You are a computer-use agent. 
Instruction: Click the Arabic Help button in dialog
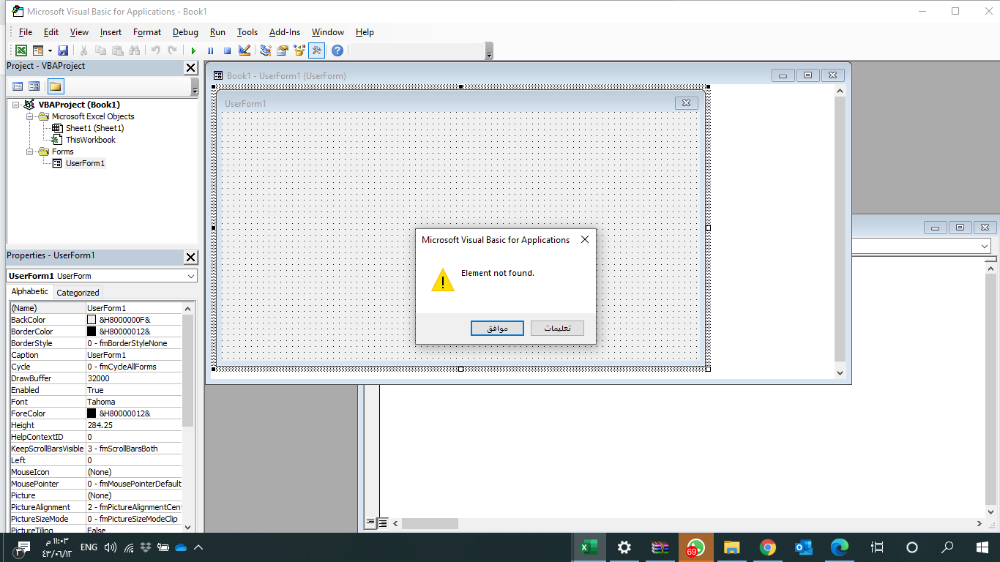(x=557, y=328)
